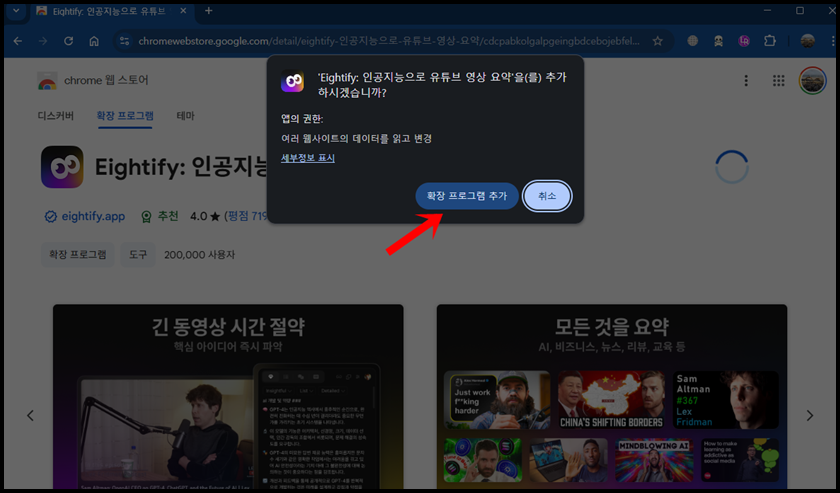Screen dimensions: 840x493
Task: Click the Just work harder video thumbnail
Action: pyautogui.click(x=497, y=400)
